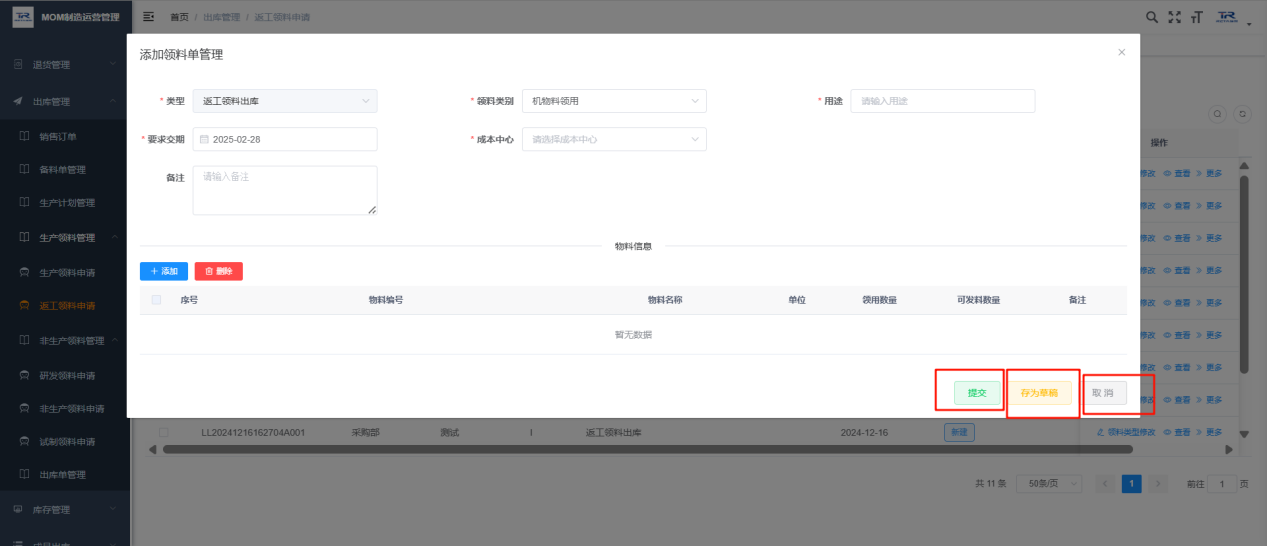Image resolution: width=1267 pixels, height=546 pixels.
Task: Click the 采购部 cell in last row
Action: [x=363, y=433]
